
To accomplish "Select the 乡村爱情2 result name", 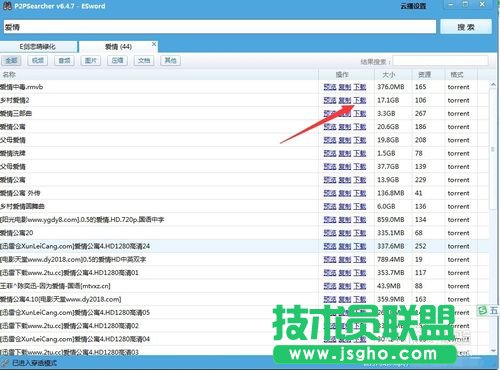I will pyautogui.click(x=15, y=100).
